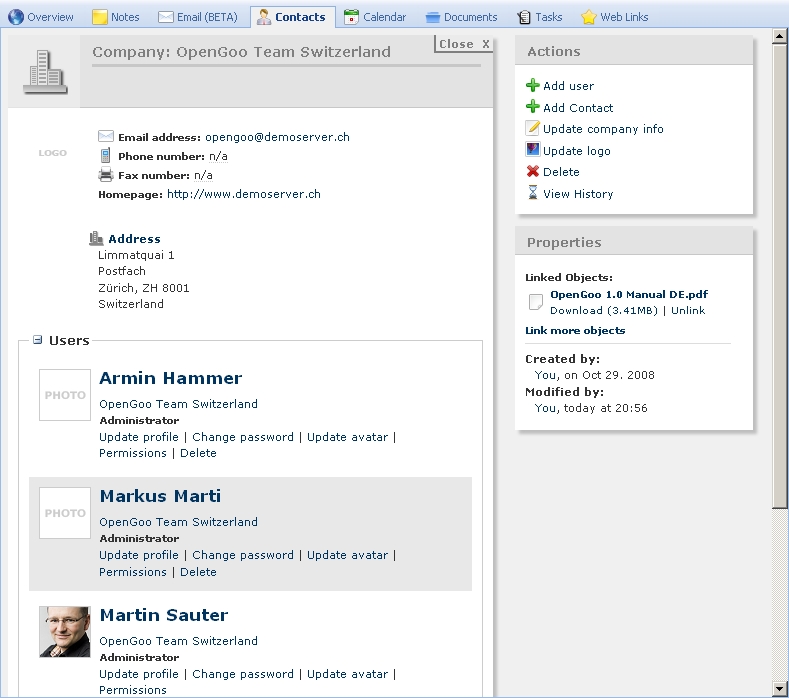Click the hourglass View History icon
Screen dimensions: 789x698
point(532,193)
